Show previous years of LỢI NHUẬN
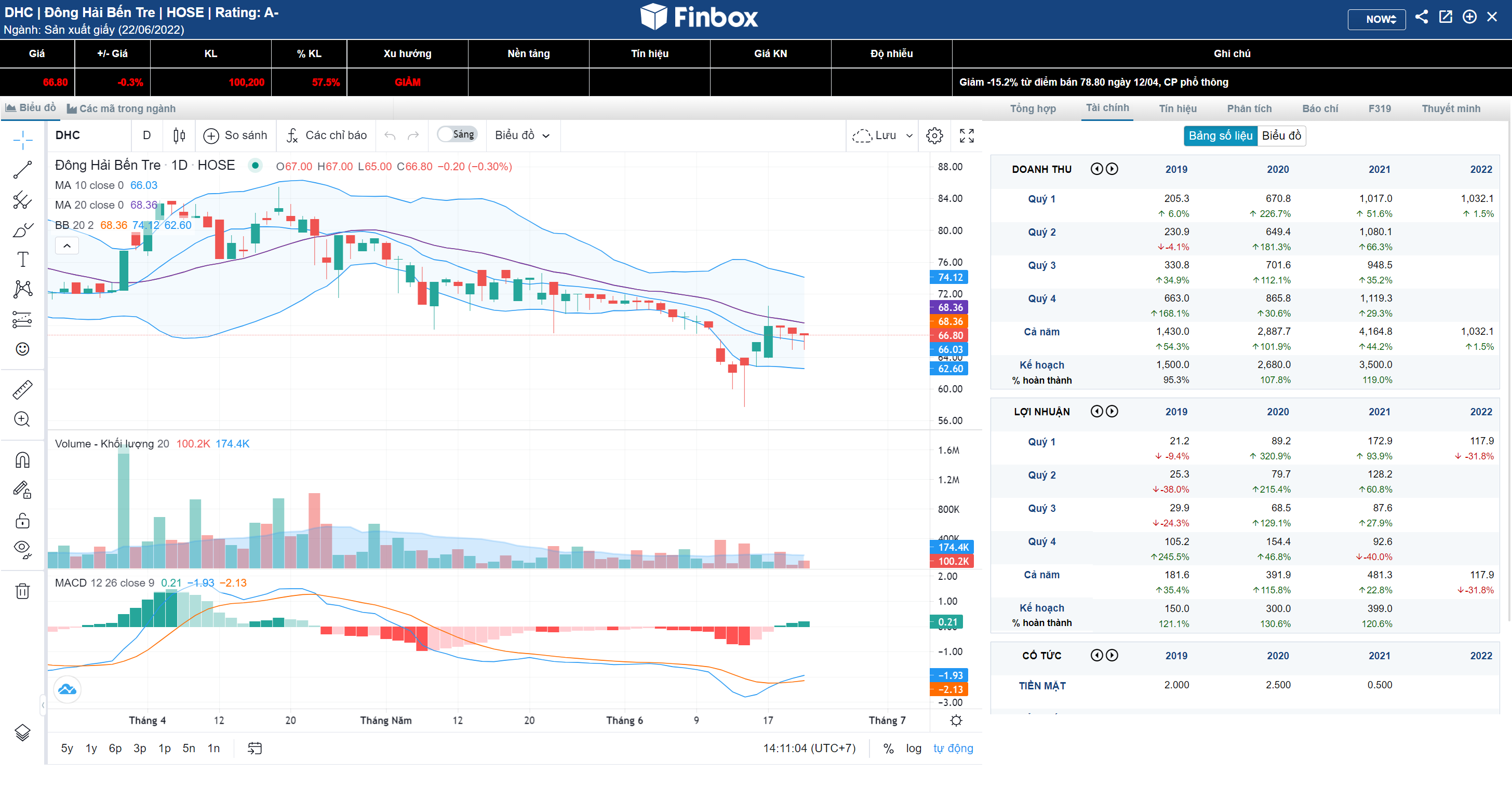The width and height of the screenshot is (1512, 788). (x=1096, y=411)
